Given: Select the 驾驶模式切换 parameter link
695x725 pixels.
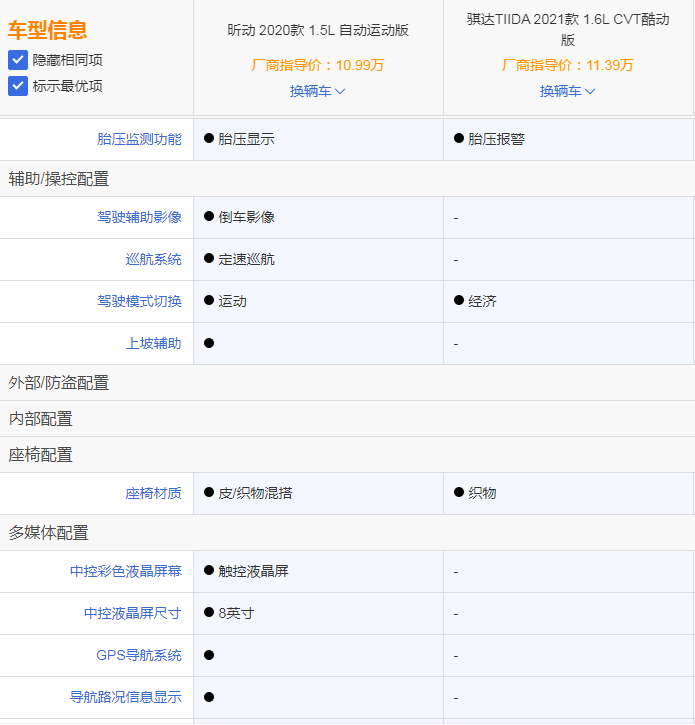Looking at the screenshot, I should tap(139, 301).
